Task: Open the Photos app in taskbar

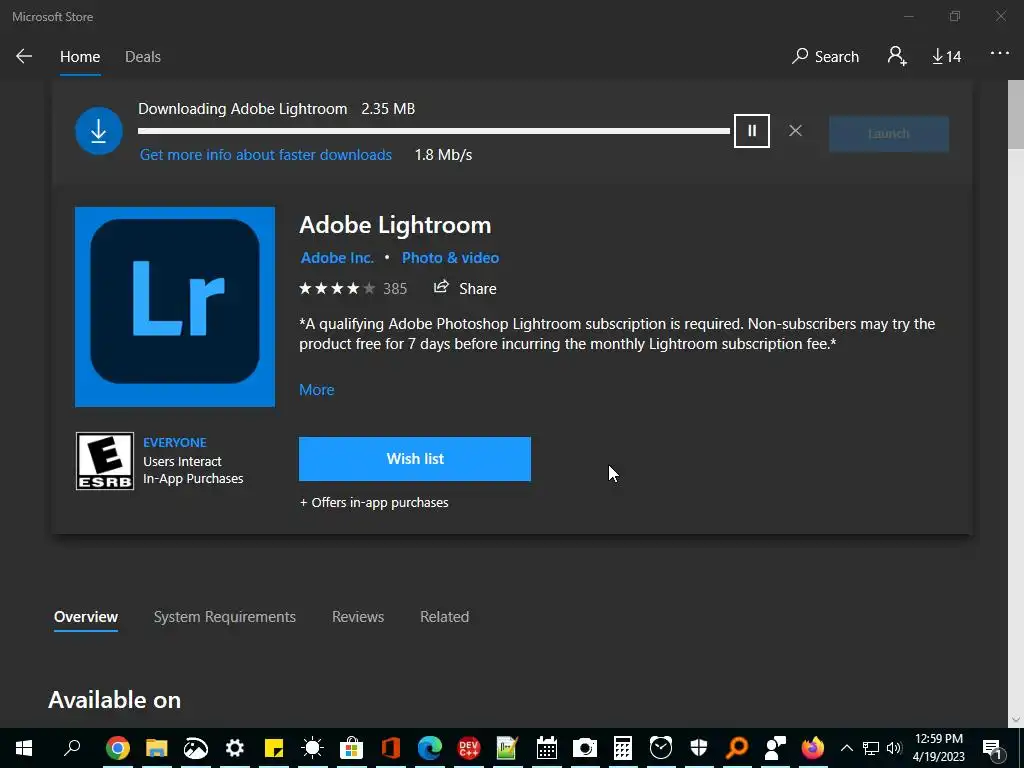Action: (196, 748)
